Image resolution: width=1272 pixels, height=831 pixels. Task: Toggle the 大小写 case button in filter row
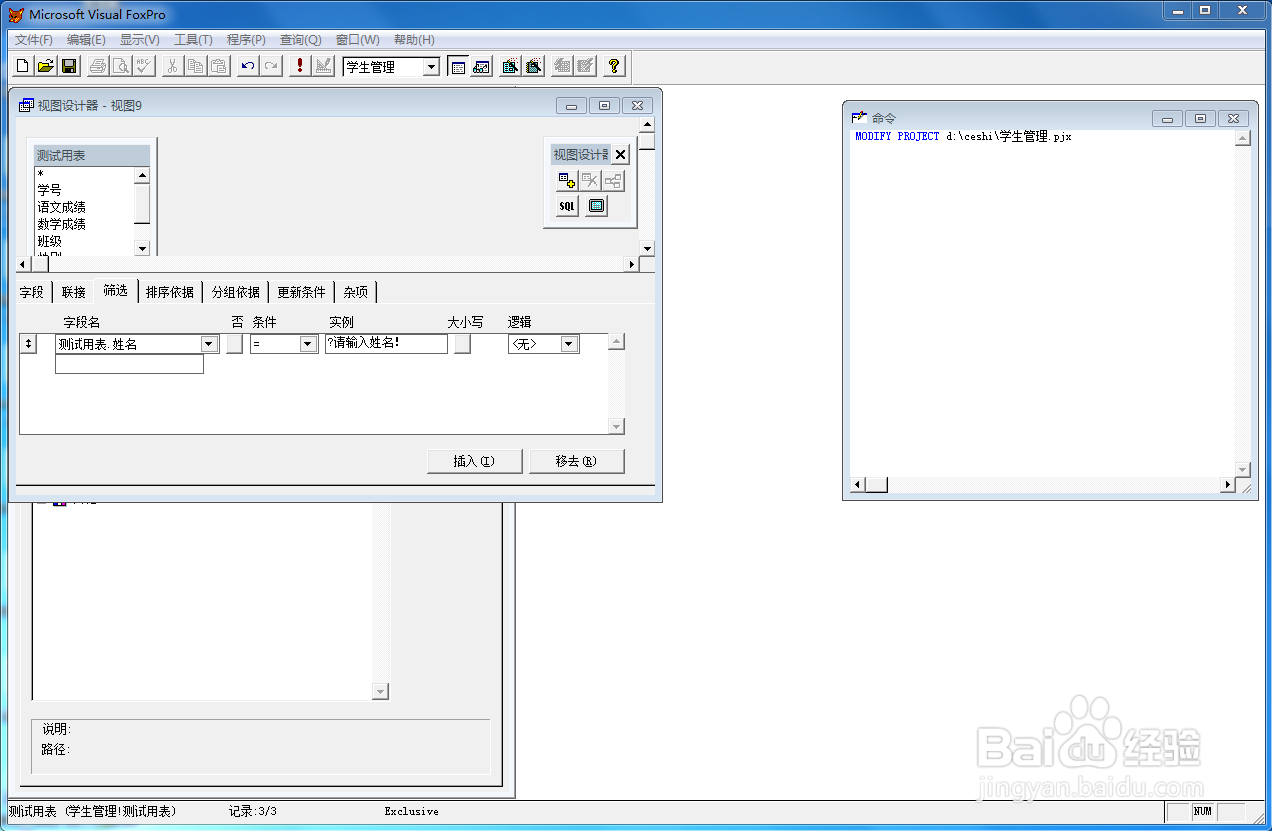pyautogui.click(x=462, y=344)
